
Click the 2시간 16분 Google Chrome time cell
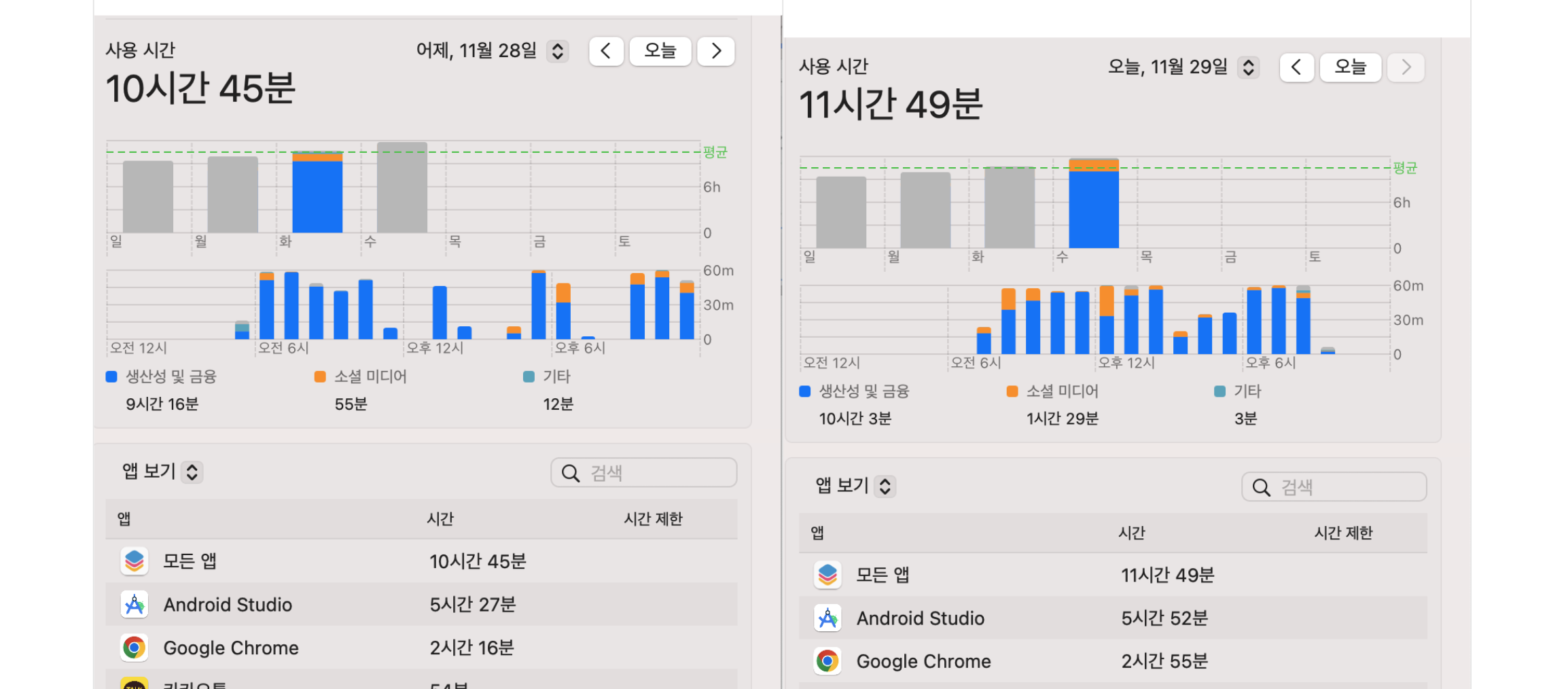point(471,648)
